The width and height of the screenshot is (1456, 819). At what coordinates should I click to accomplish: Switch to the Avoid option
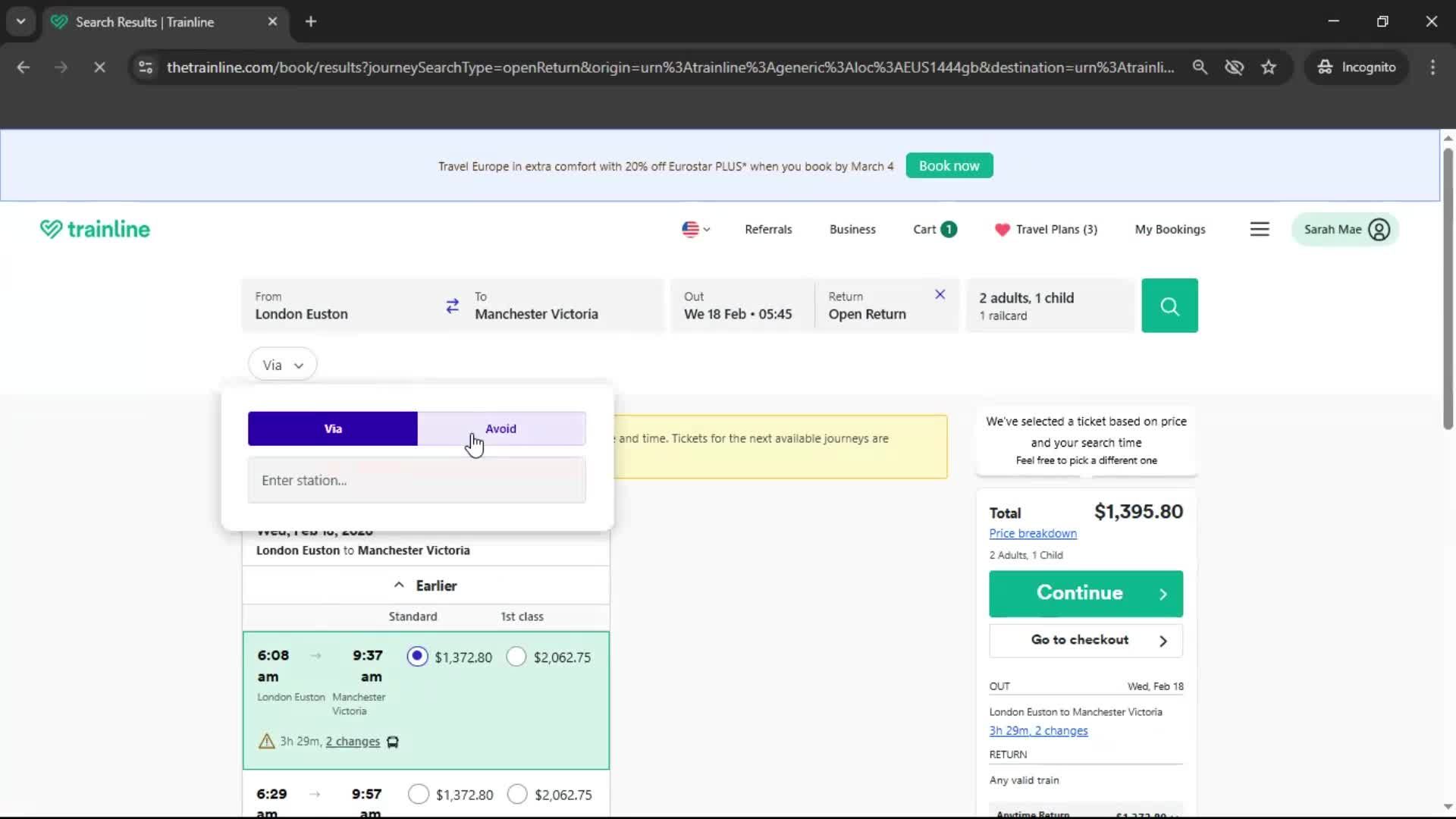coord(500,428)
